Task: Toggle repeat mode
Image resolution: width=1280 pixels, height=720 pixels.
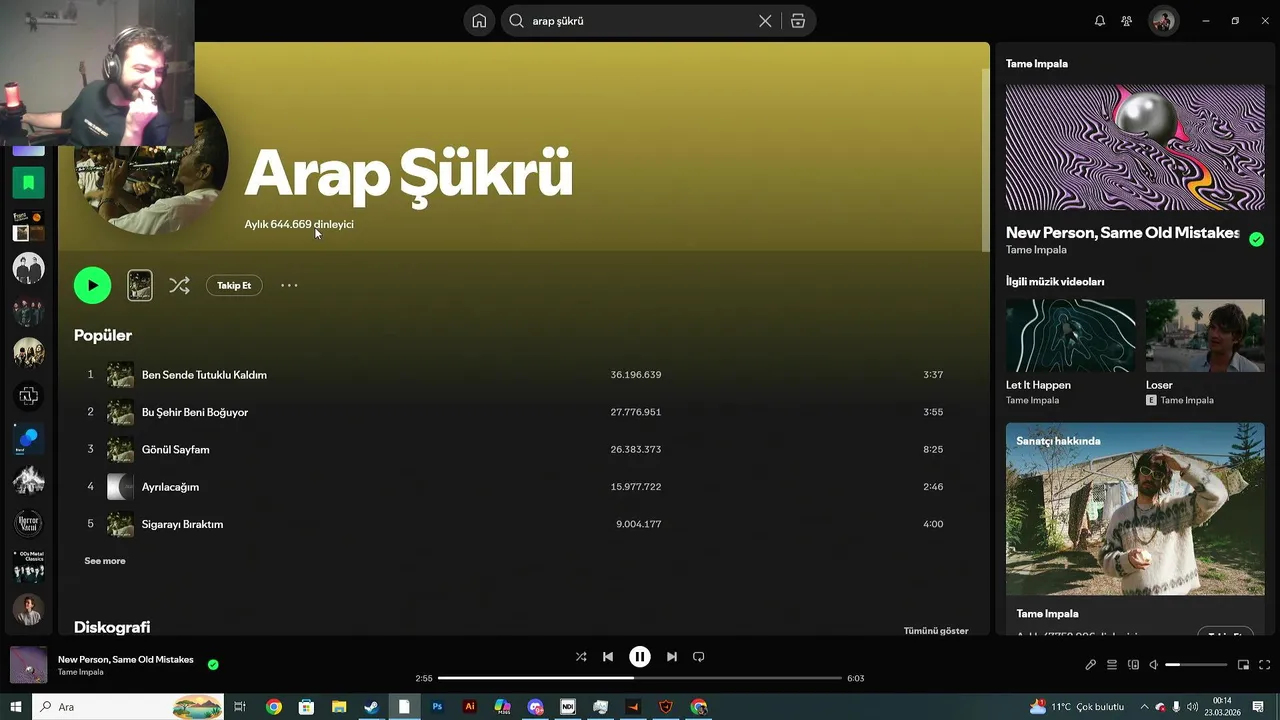Action: tap(699, 657)
